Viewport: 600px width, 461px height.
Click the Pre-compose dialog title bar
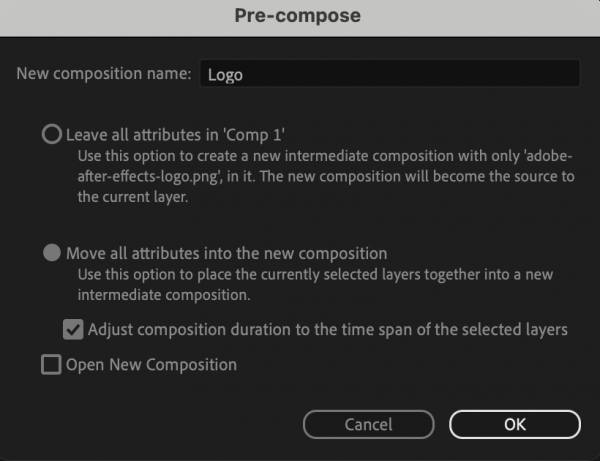tap(298, 16)
